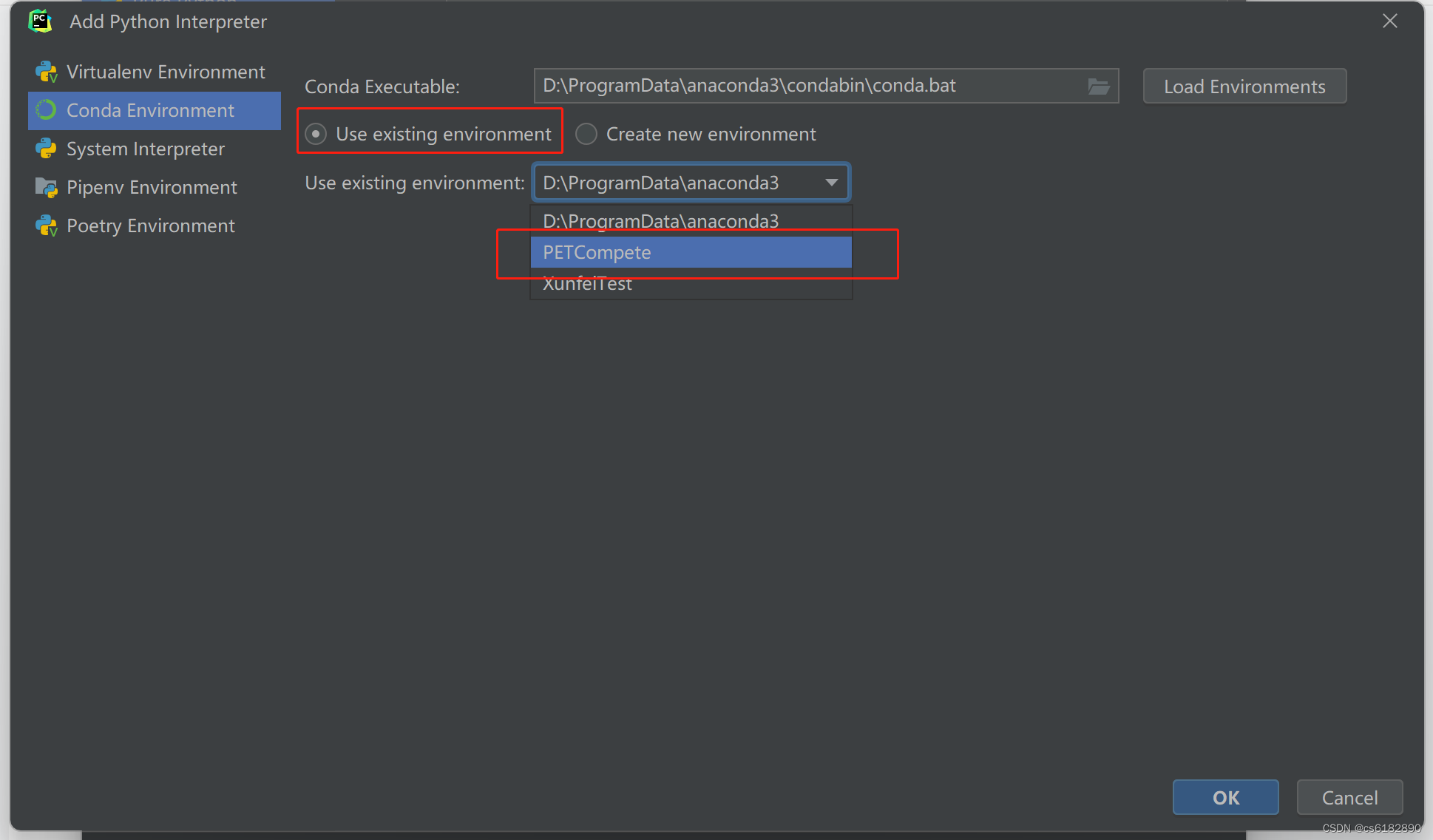
Task: Click the browse folder icon for Conda Executable
Action: [1098, 87]
